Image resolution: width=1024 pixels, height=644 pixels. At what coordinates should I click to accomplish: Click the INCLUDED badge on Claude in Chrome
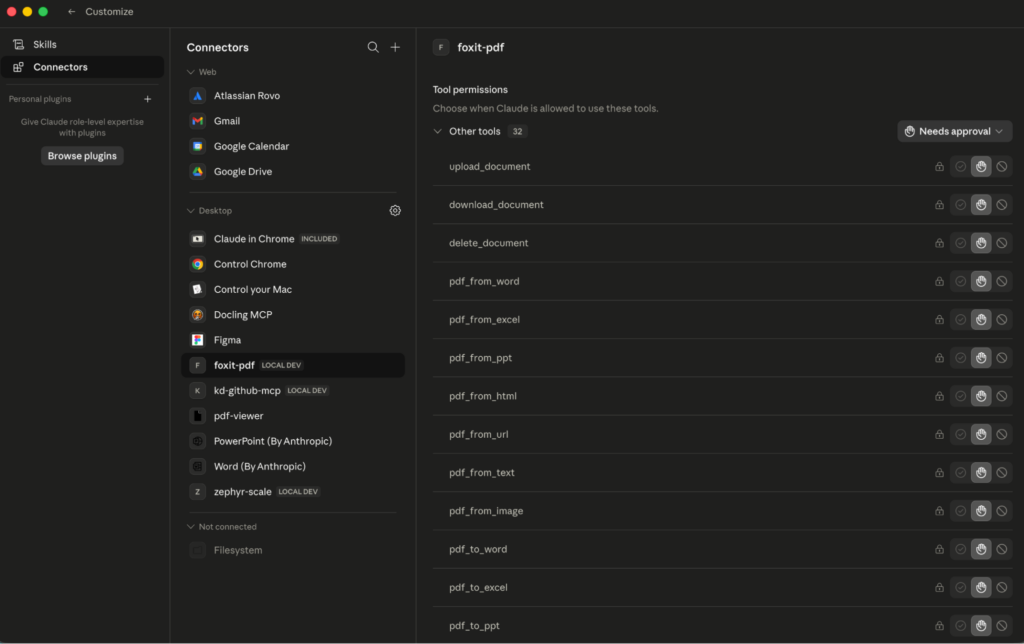tap(319, 239)
